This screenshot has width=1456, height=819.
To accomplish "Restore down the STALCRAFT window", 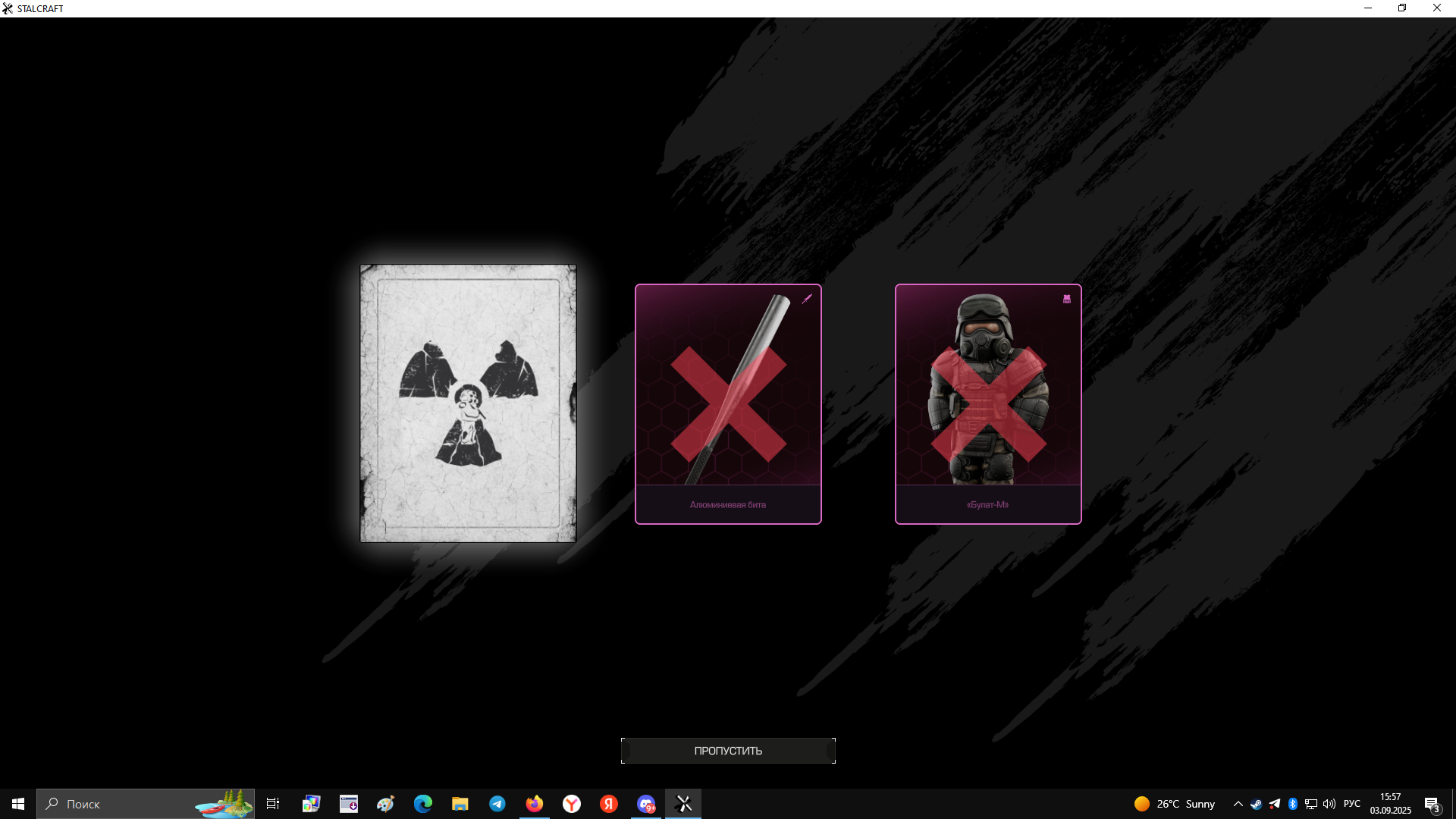I will [x=1402, y=8].
